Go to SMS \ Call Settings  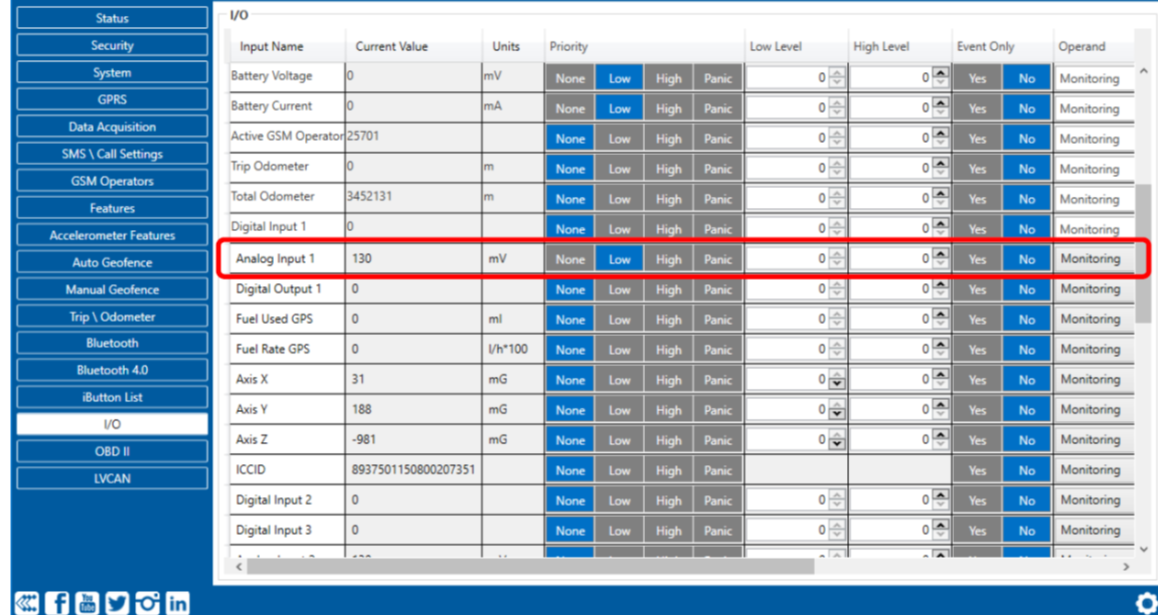112,154
